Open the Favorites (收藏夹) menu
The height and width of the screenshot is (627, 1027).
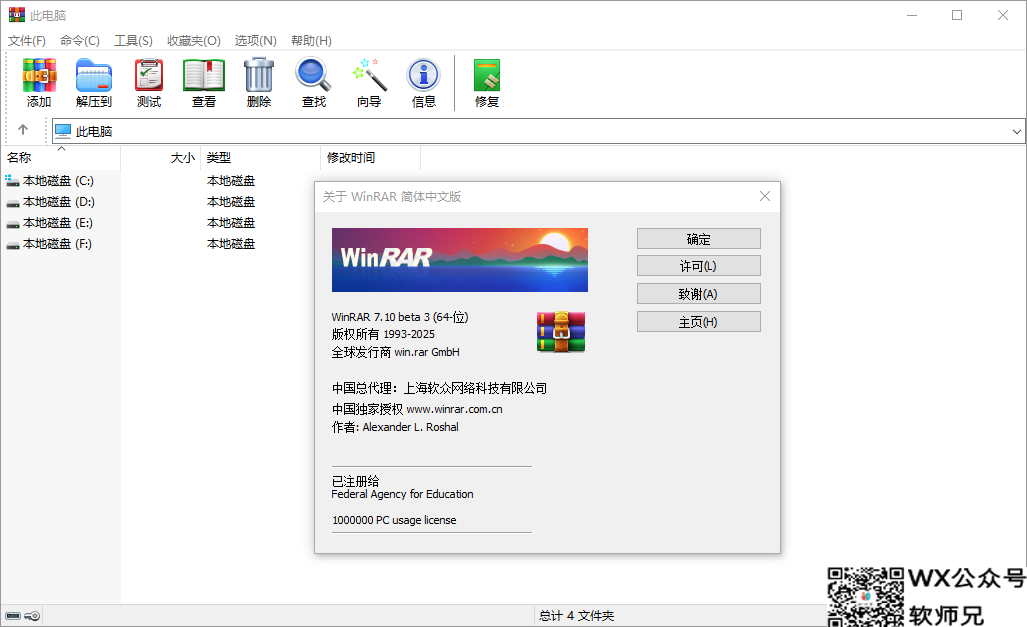[x=193, y=40]
